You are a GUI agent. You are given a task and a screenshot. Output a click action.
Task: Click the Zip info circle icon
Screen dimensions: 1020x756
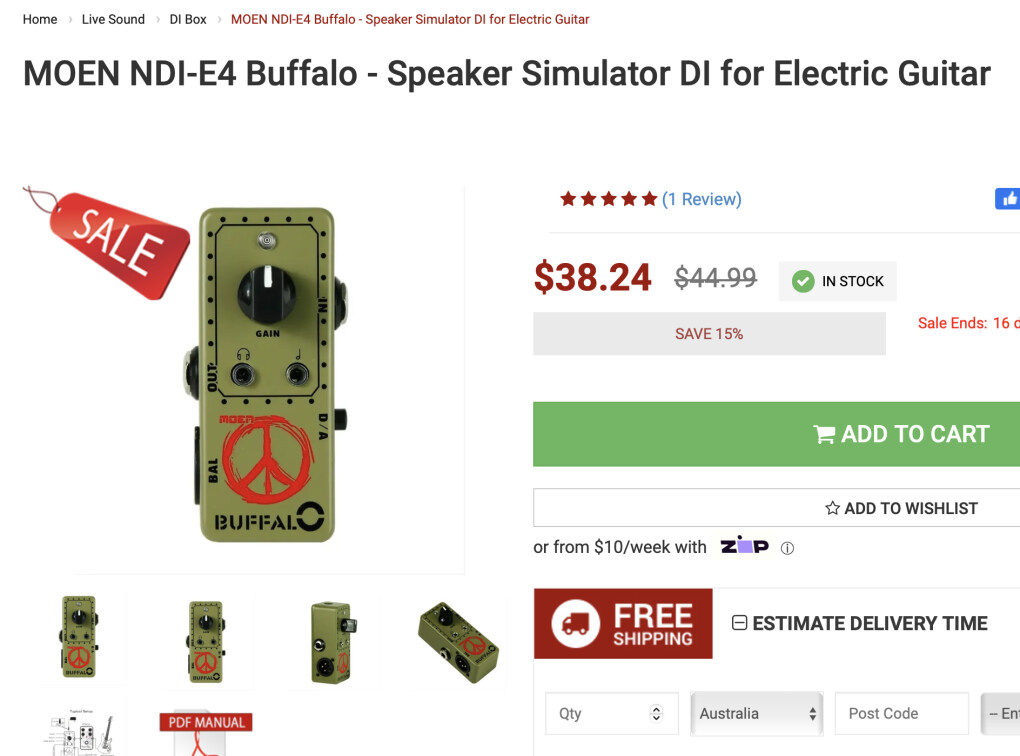(x=787, y=548)
